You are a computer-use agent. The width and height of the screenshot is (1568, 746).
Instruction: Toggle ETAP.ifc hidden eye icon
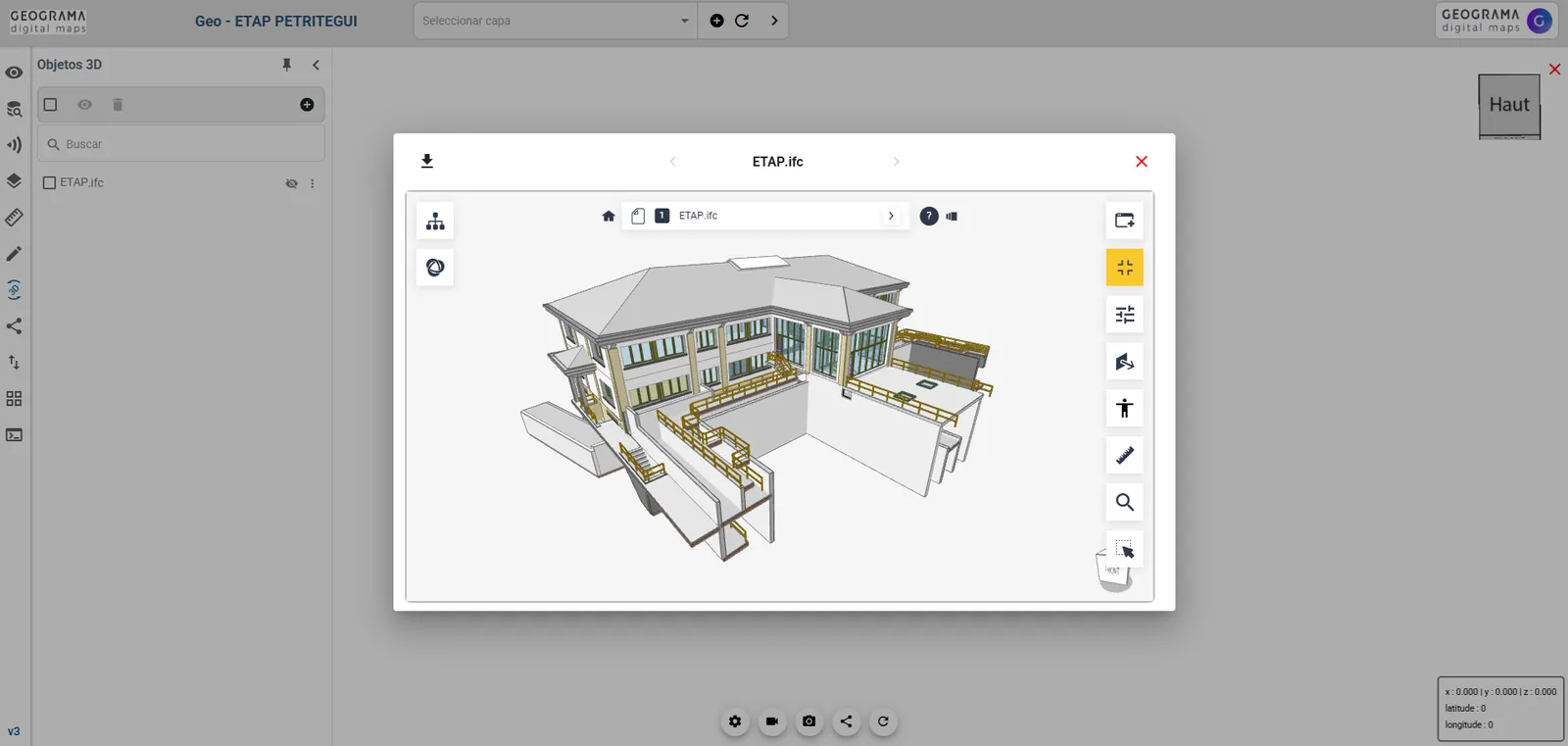pos(291,183)
